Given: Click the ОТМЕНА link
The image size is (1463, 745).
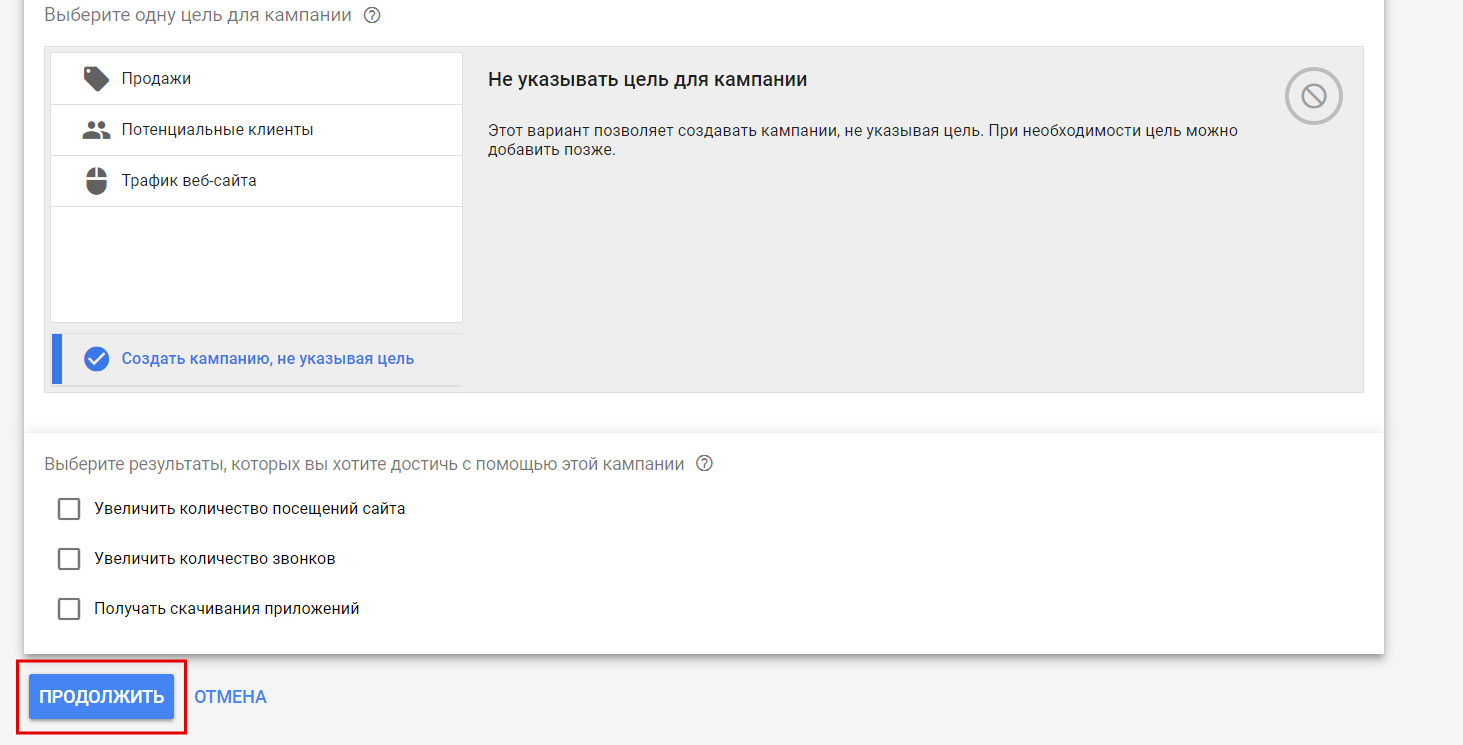Looking at the screenshot, I should [230, 697].
